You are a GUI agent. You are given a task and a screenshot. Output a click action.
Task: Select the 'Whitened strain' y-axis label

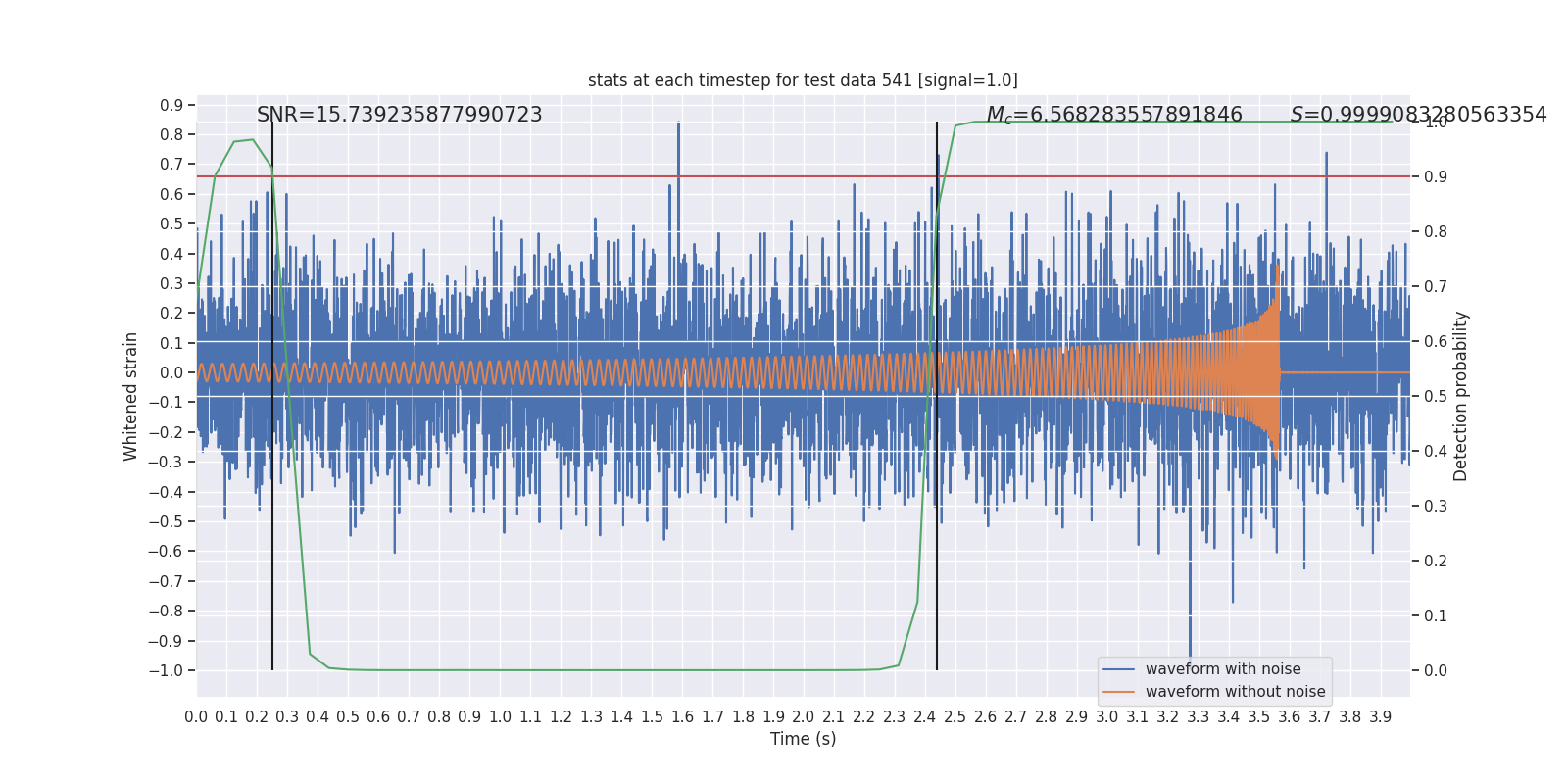coord(131,396)
